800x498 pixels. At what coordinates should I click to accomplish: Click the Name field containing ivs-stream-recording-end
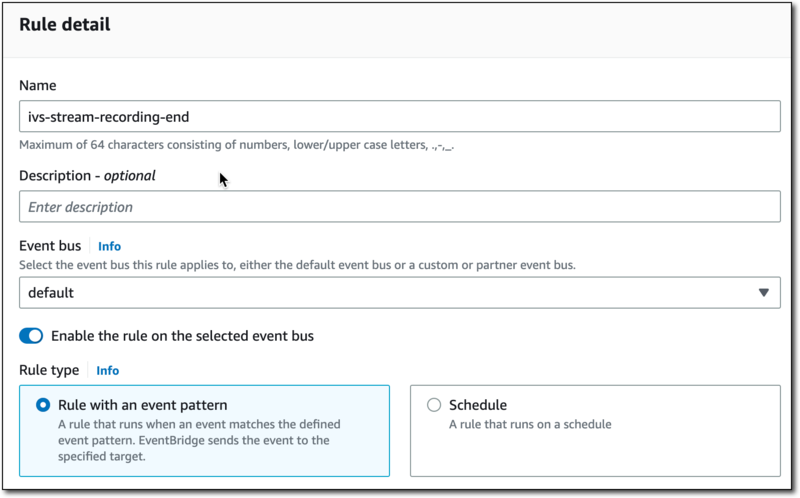[399, 116]
